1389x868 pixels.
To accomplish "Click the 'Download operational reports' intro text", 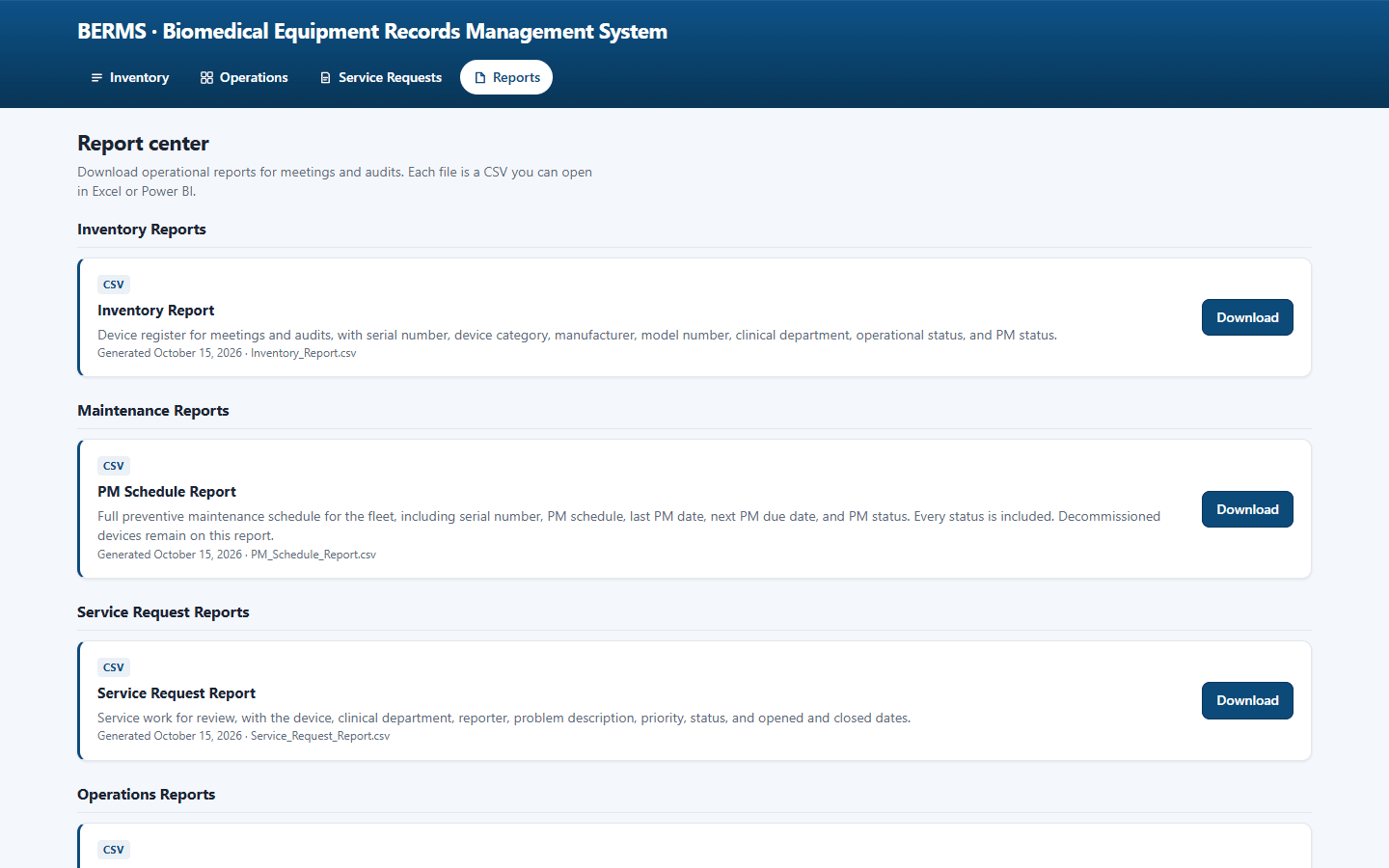I will (335, 181).
